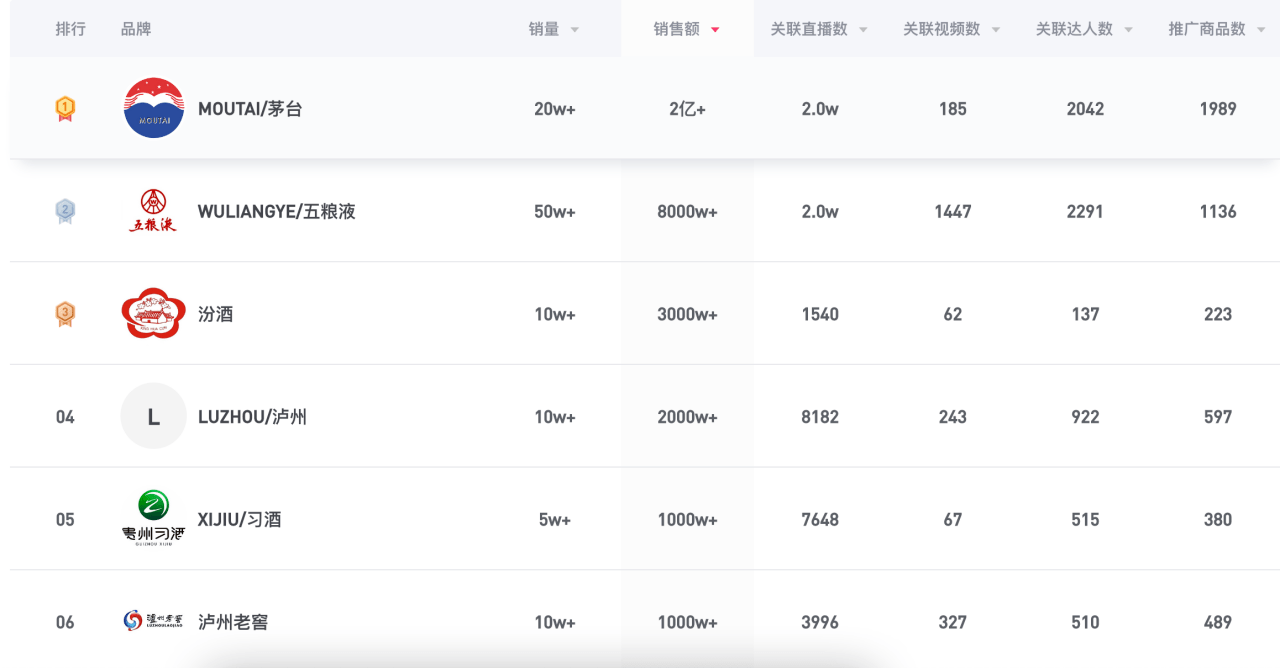Viewport: 1280px width, 668px height.
Task: Click LUZHOU video count 243
Action: tap(953, 417)
